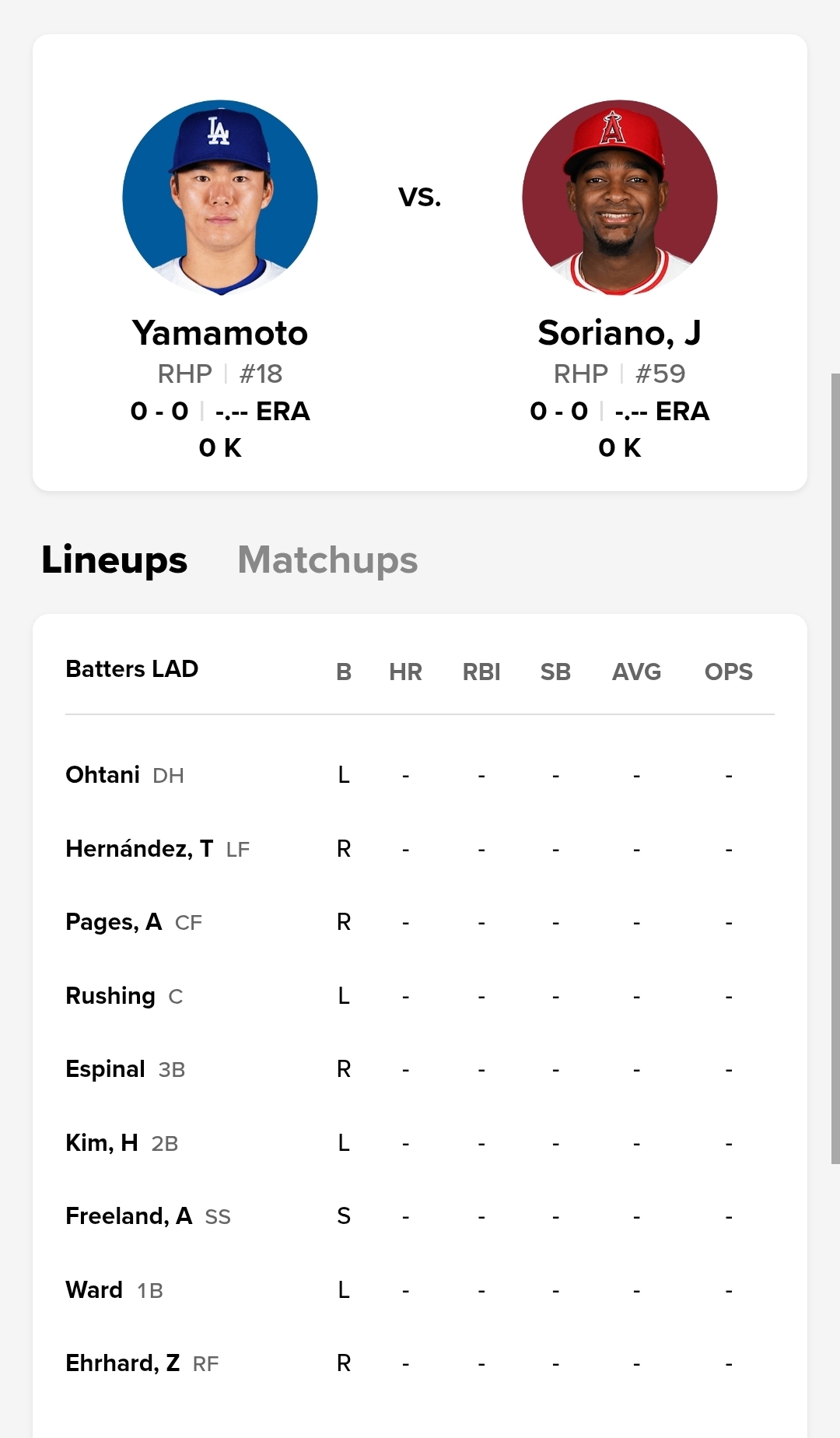Click the RBI column header

click(x=481, y=672)
